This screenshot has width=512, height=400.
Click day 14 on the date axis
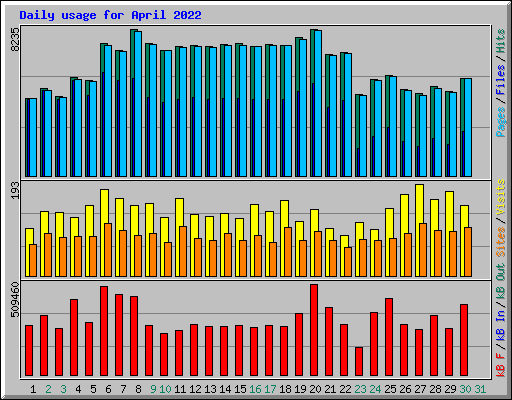[225, 389]
